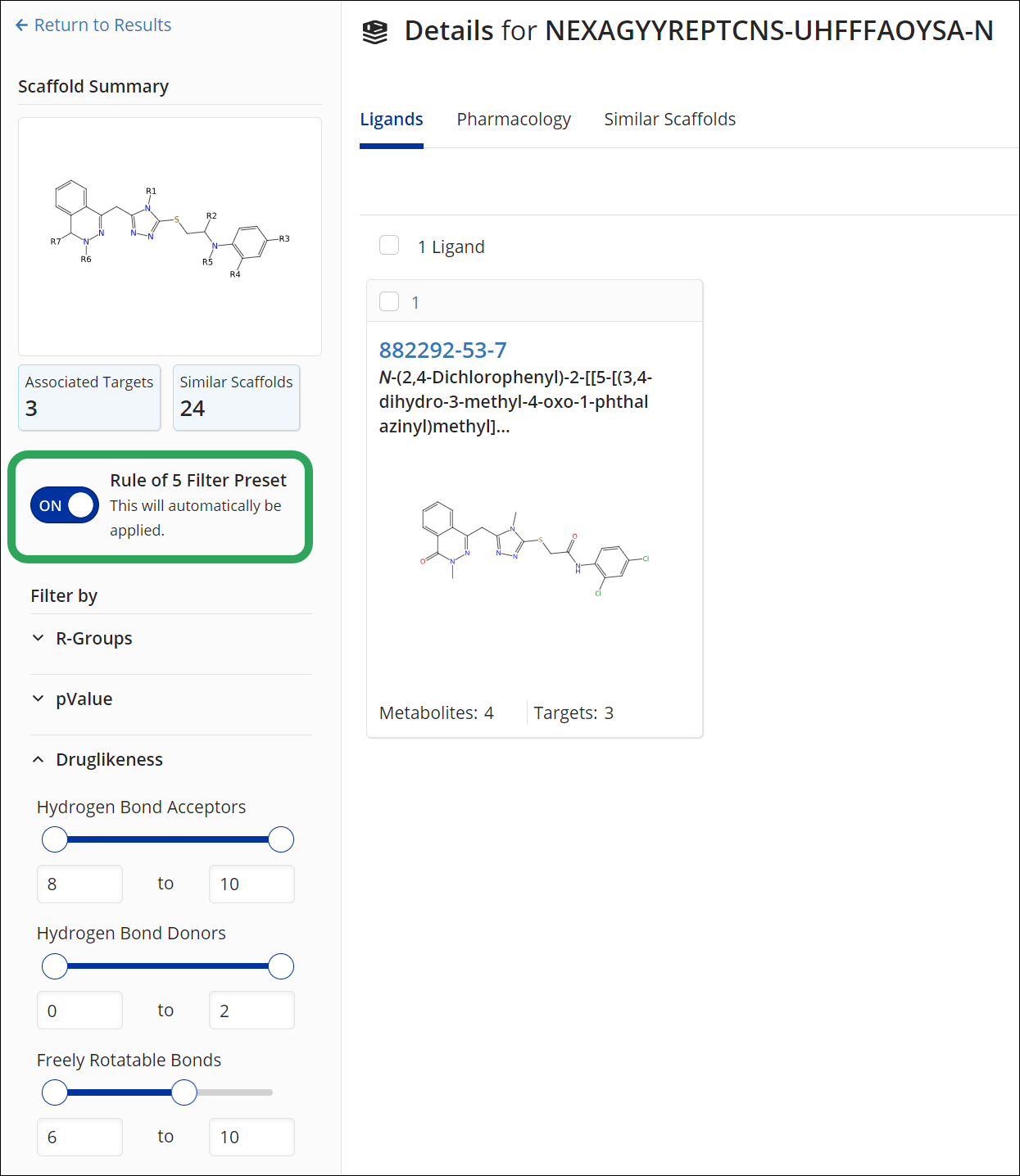The width and height of the screenshot is (1020, 1176).
Task: Switch to the Pharmacology tab
Action: point(514,120)
